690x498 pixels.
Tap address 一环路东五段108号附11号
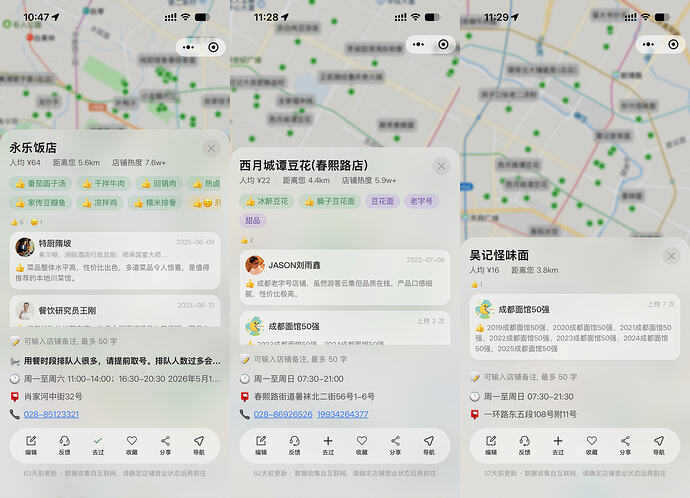530,414
